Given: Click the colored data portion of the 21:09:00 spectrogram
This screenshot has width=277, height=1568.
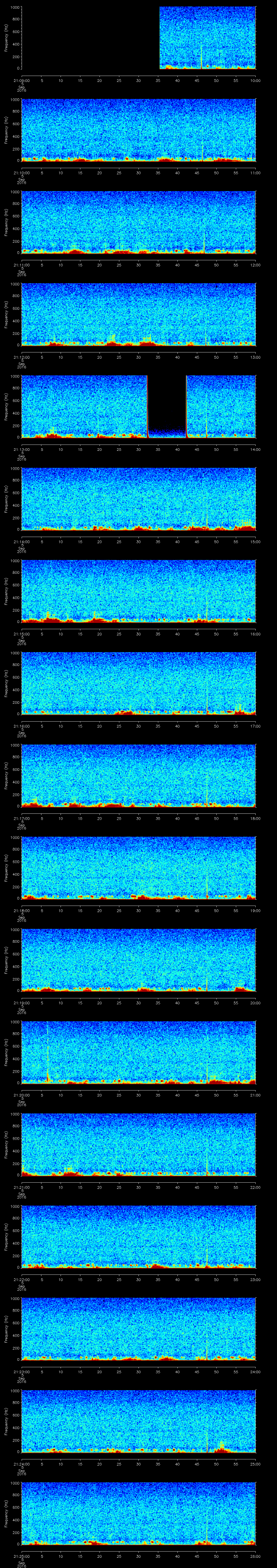Looking at the screenshot, I should point(207,38).
